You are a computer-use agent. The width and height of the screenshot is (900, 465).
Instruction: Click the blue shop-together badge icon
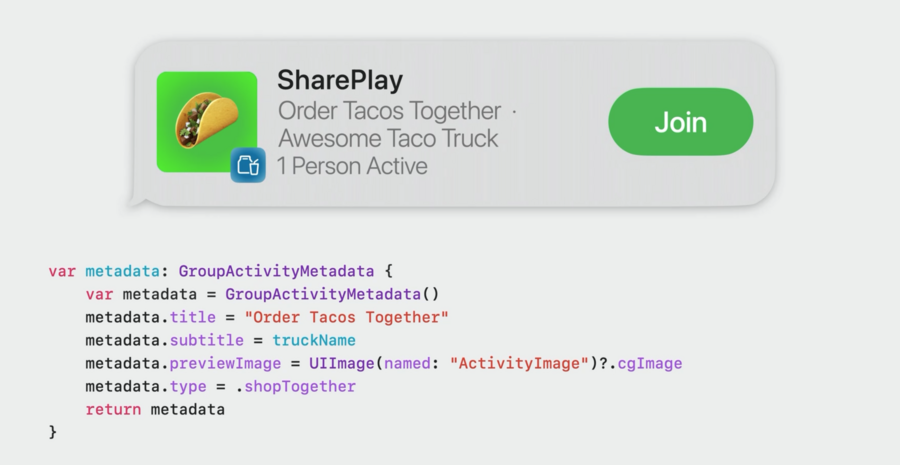(248, 165)
